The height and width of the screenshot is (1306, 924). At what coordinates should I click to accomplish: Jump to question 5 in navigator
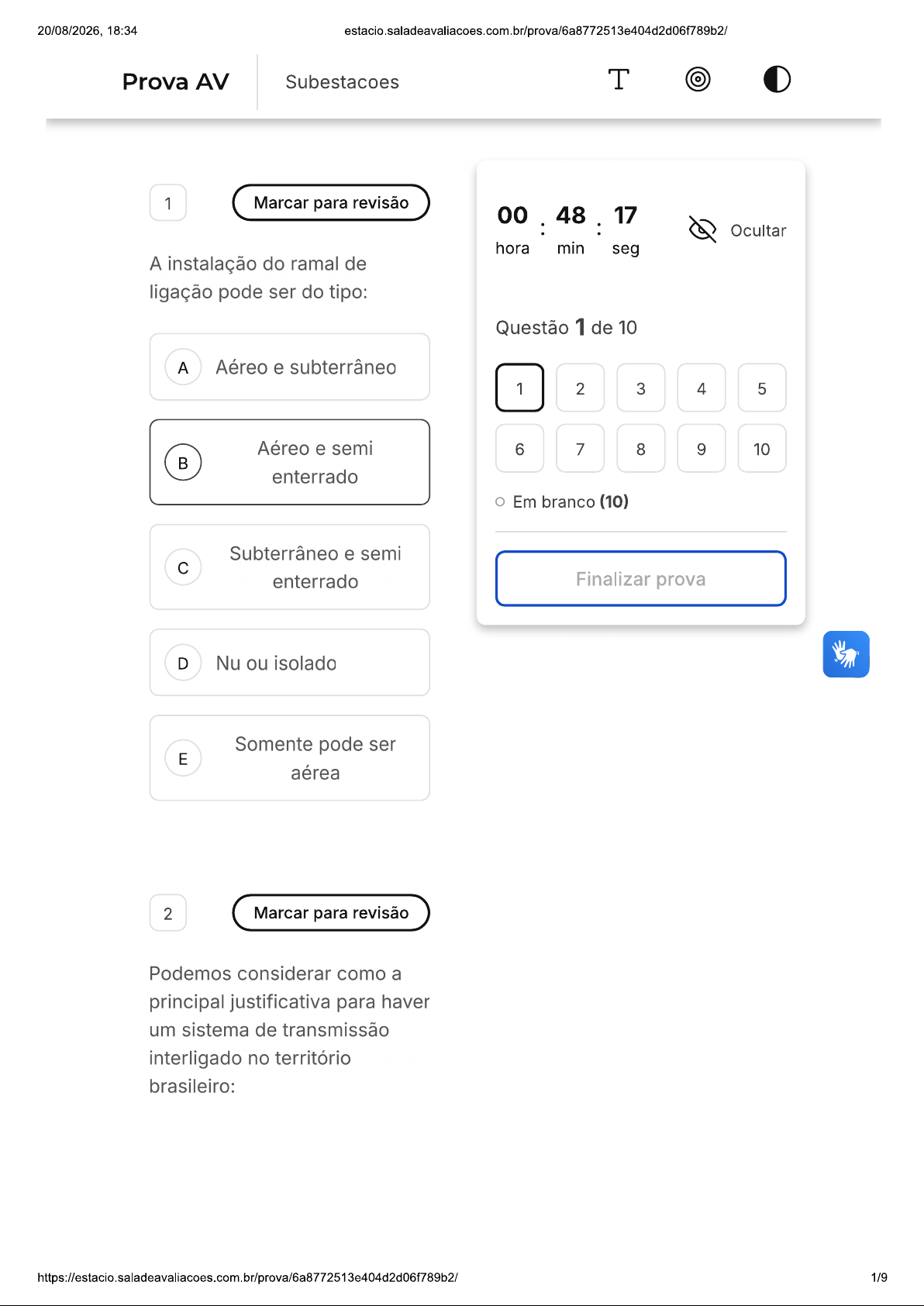761,388
